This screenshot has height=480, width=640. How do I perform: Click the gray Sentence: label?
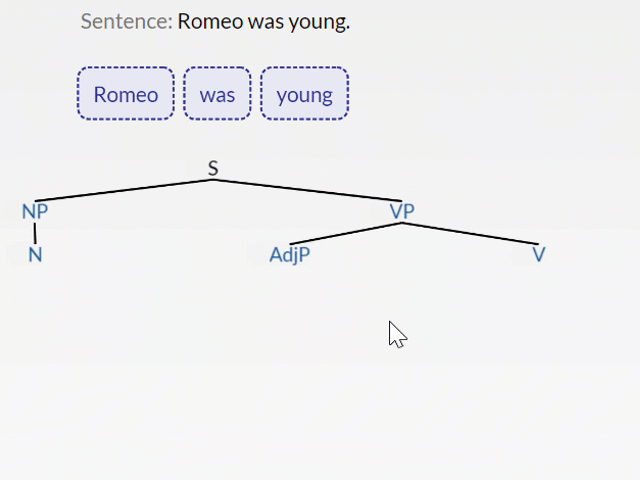pyautogui.click(x=126, y=21)
